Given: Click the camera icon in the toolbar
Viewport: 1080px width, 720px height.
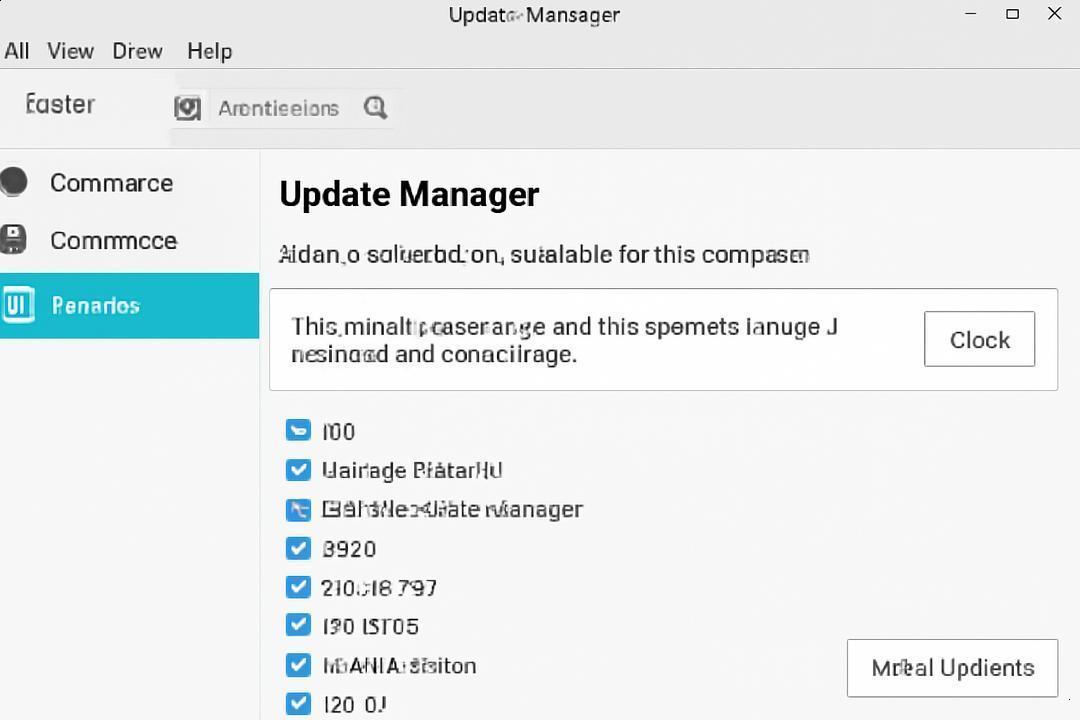Looking at the screenshot, I should click(187, 108).
